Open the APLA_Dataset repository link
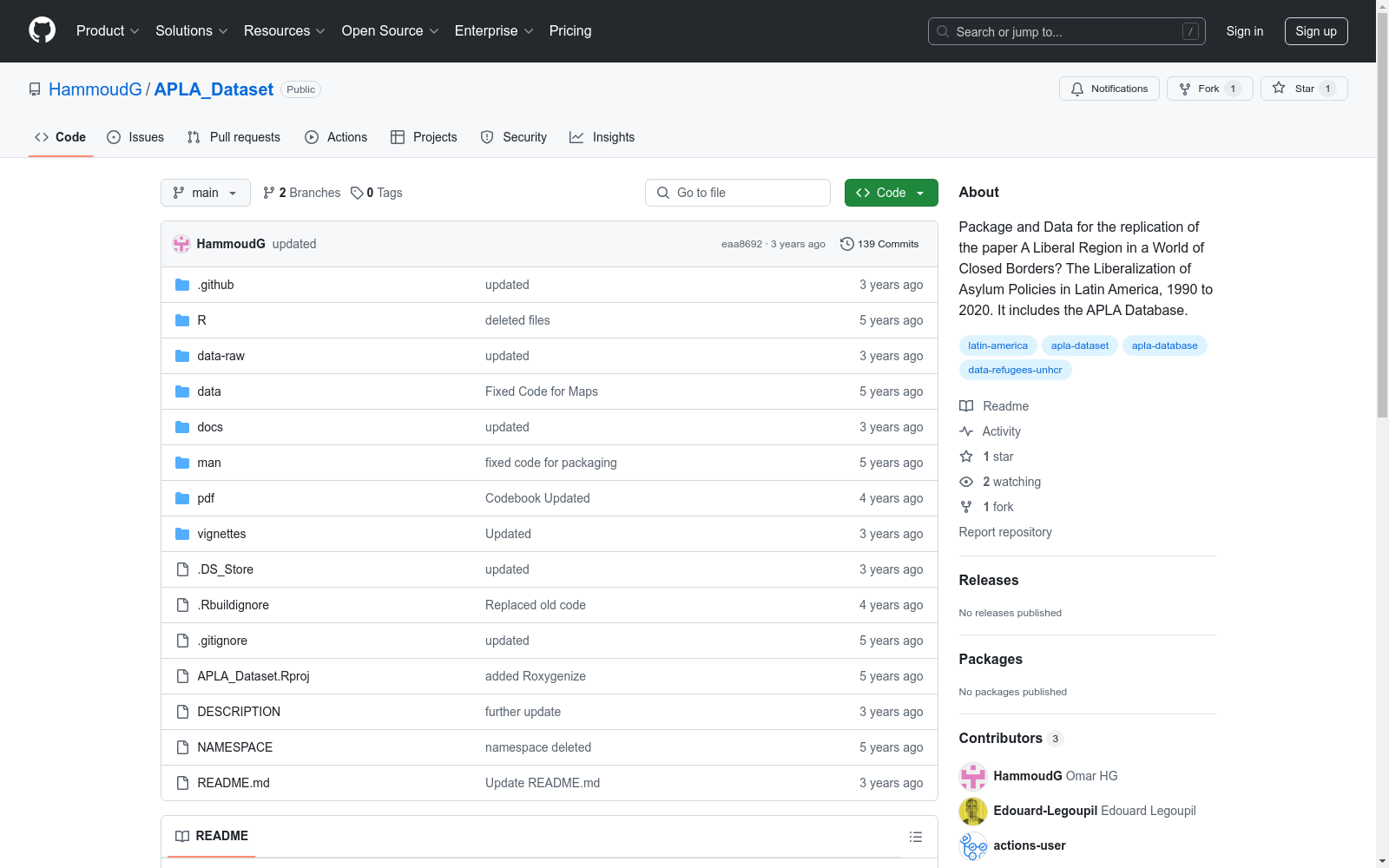 click(x=214, y=89)
